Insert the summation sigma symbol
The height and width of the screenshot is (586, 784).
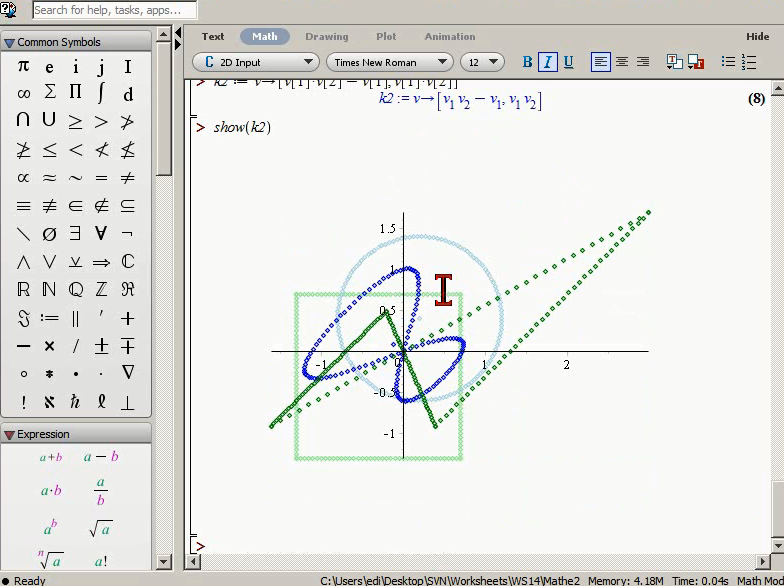point(49,92)
